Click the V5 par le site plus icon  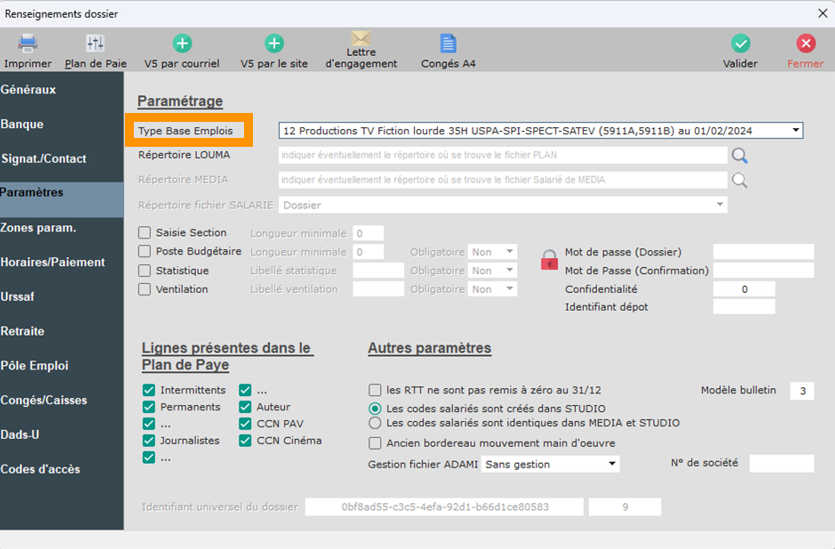(274, 44)
